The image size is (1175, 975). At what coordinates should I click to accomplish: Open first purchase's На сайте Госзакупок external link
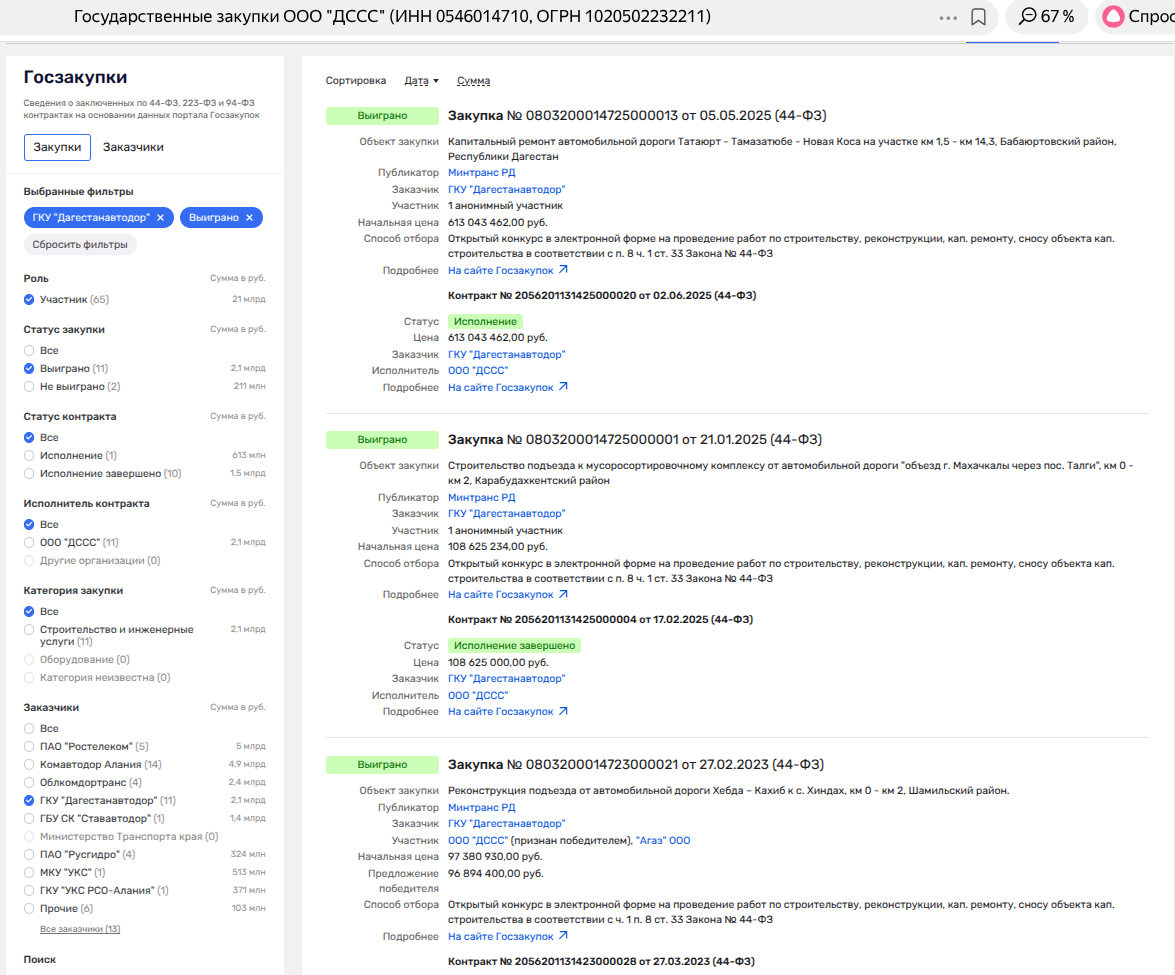tap(507, 270)
